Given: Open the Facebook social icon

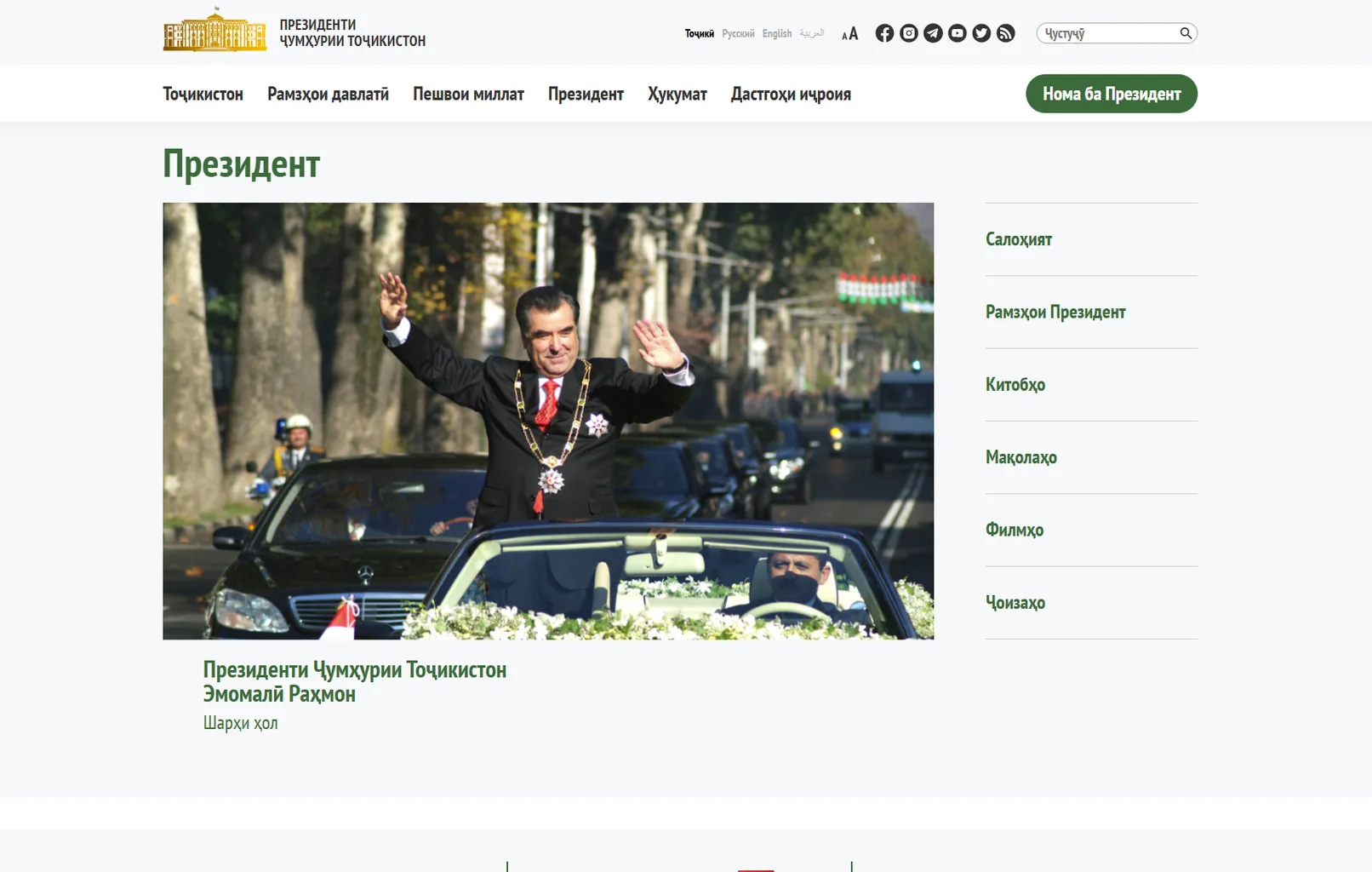Looking at the screenshot, I should coord(884,33).
